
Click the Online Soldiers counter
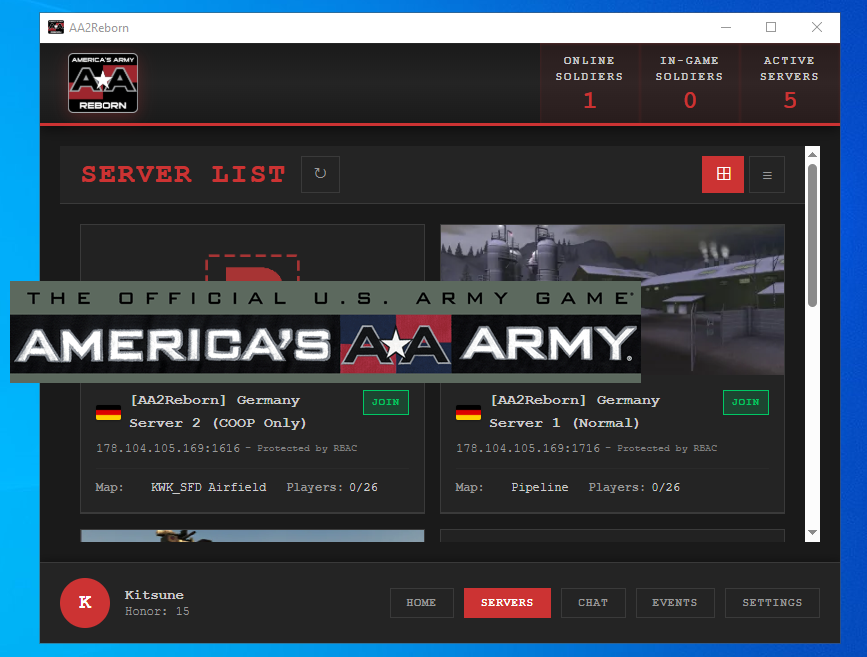click(589, 84)
